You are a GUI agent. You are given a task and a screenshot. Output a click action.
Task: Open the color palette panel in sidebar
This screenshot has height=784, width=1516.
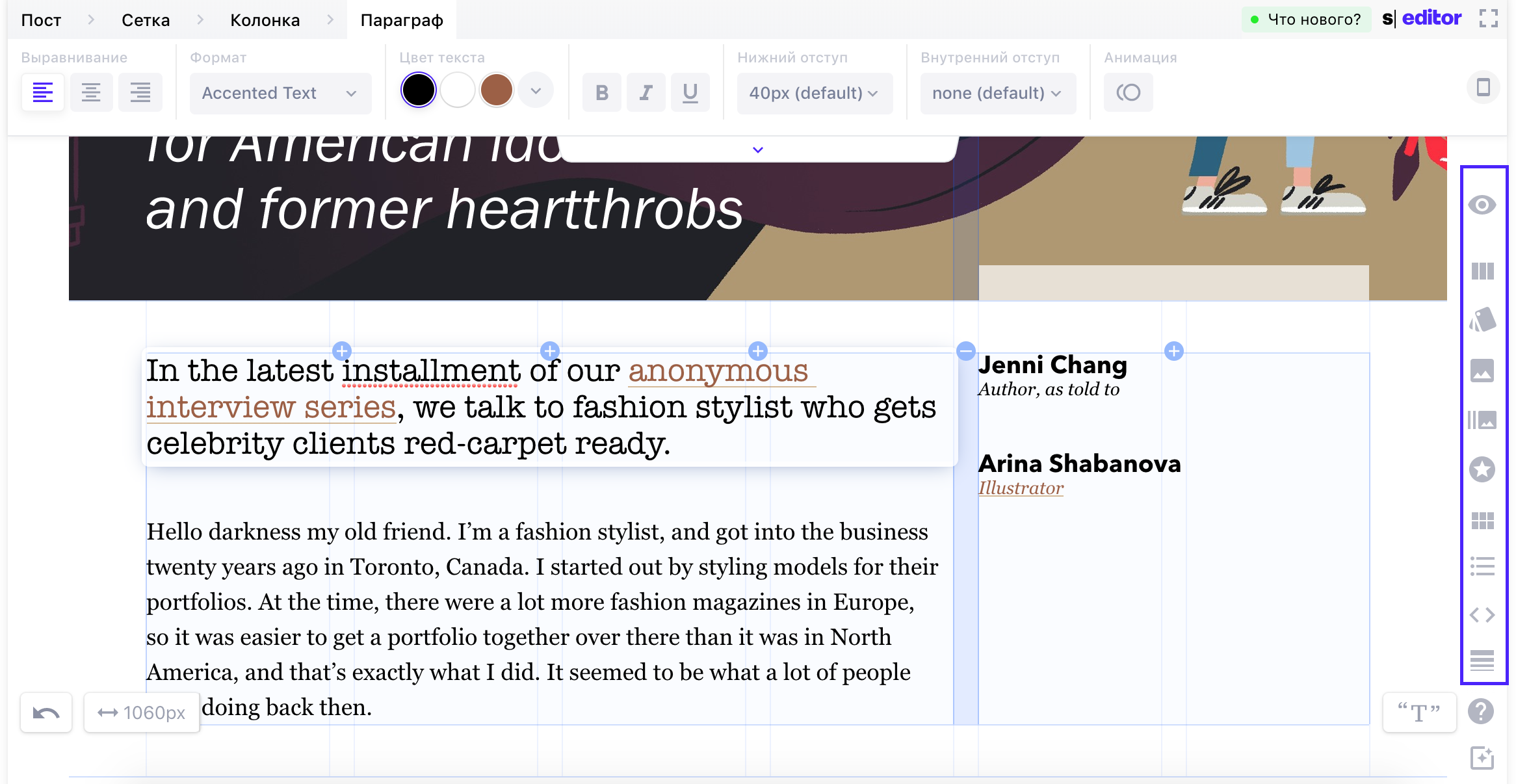coord(1483,320)
